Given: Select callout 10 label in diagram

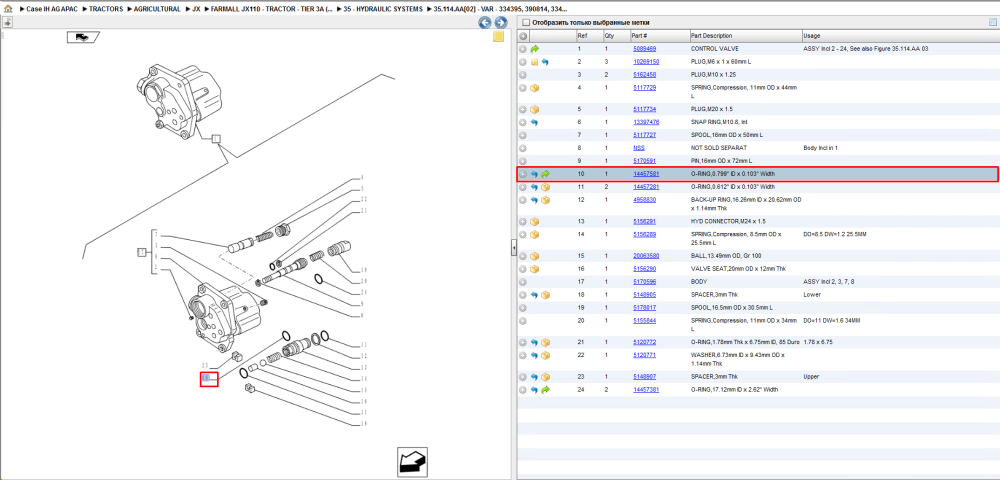Looking at the screenshot, I should click(206, 378).
